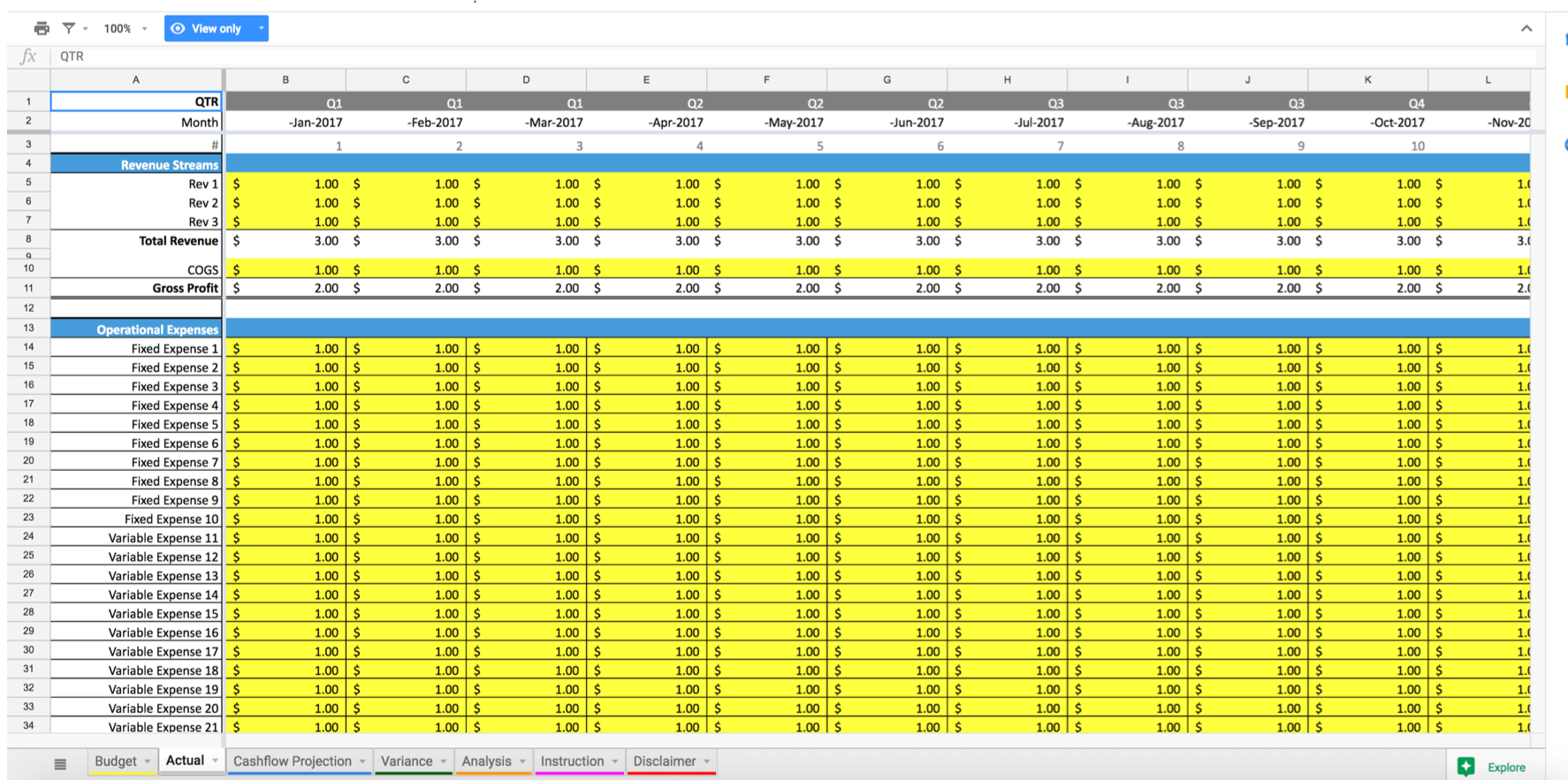The height and width of the screenshot is (780, 1568).
Task: Open the Budget tab dropdown arrow
Action: pyautogui.click(x=147, y=761)
